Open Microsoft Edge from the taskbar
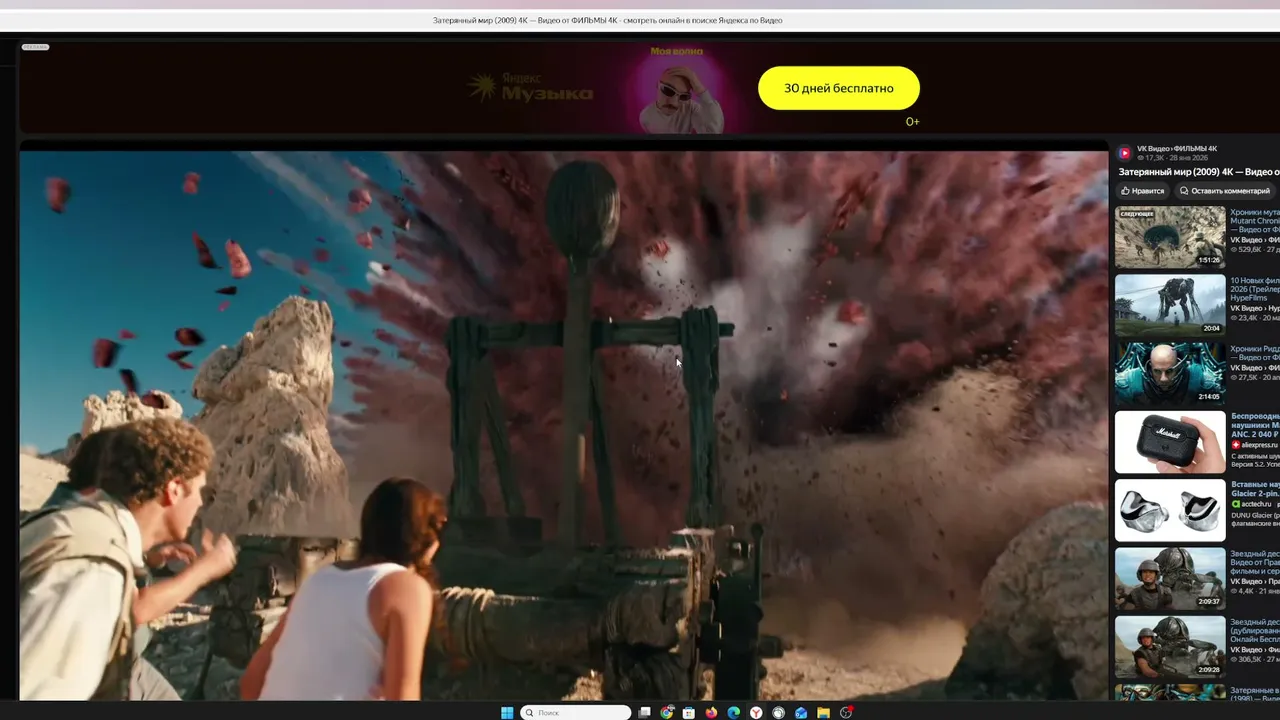The image size is (1280, 720). [x=734, y=713]
